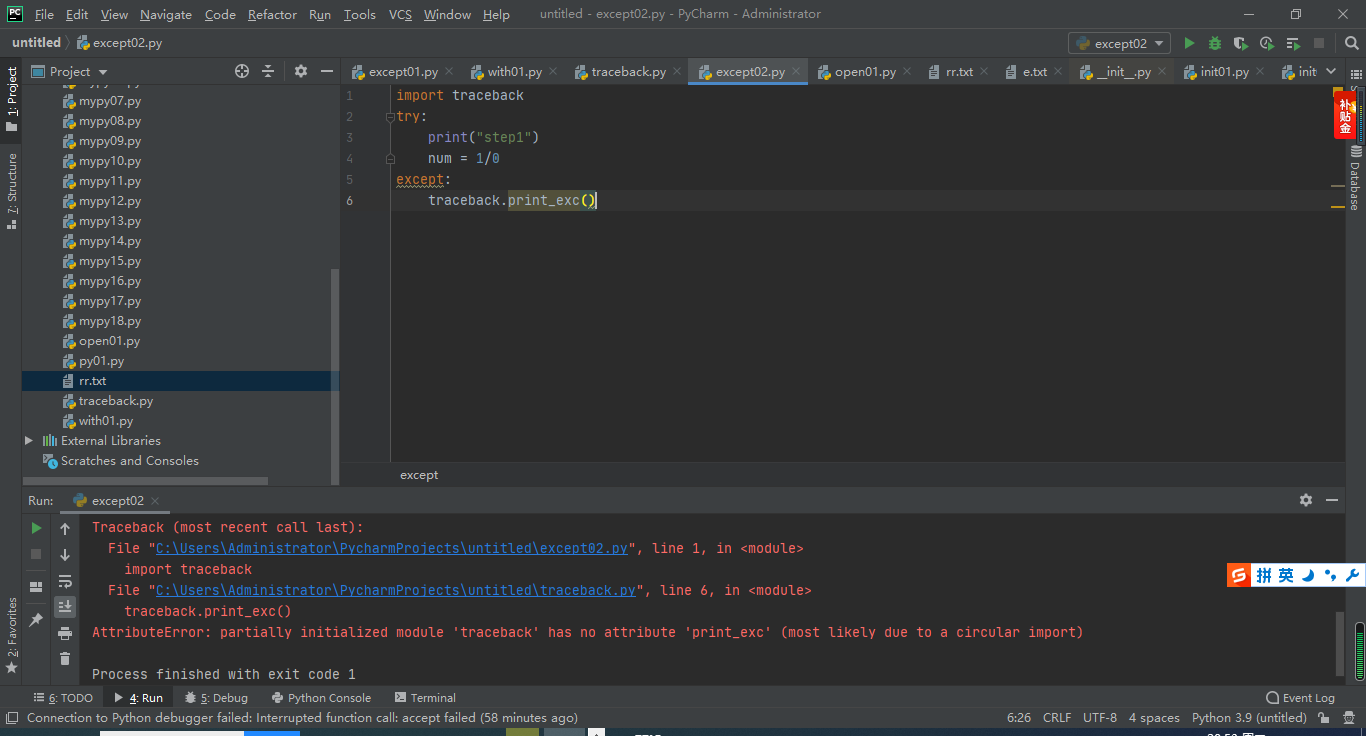Close the except01.py editor tab
The width and height of the screenshot is (1366, 736).
449,72
